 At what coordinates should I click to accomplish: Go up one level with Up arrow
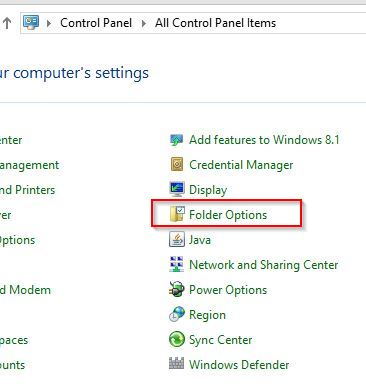tap(7, 23)
